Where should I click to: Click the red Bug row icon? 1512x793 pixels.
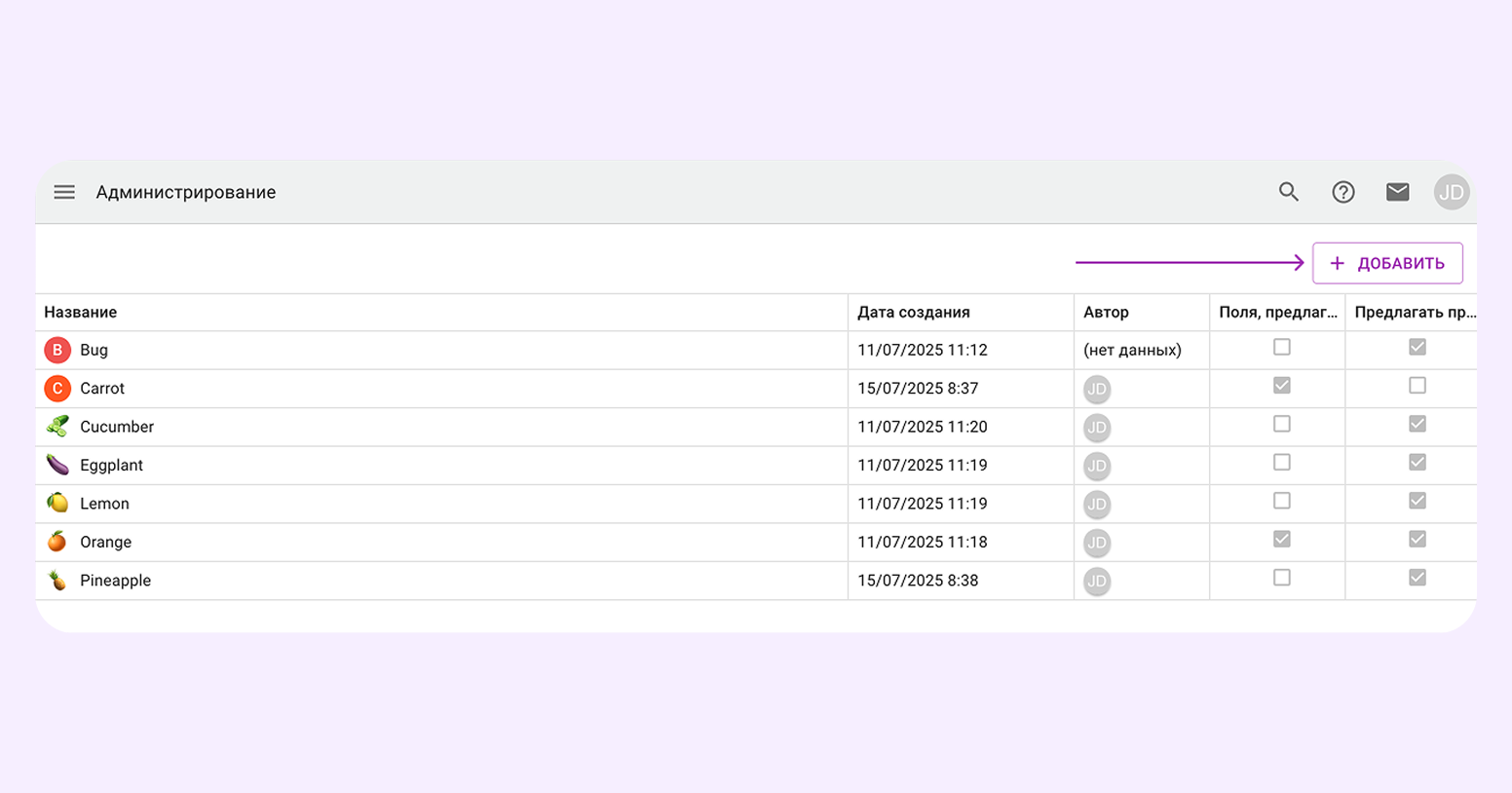click(57, 350)
